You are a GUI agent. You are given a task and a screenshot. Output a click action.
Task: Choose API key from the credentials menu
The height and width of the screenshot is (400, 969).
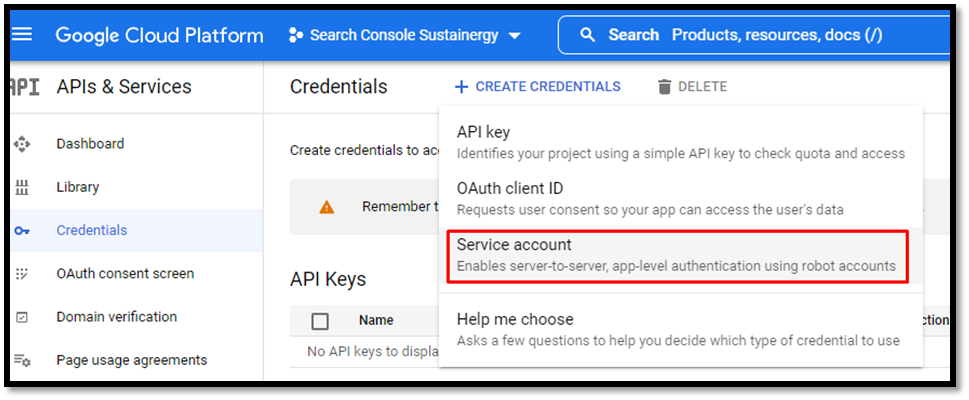click(680, 142)
